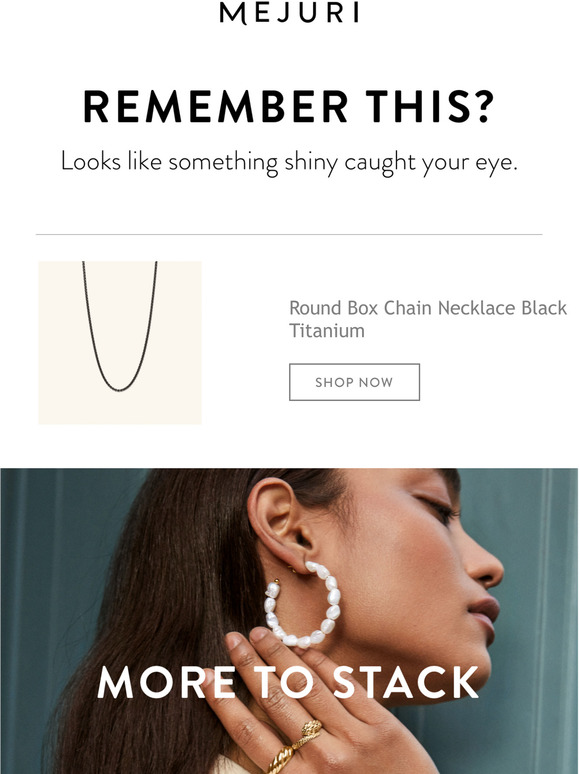Click the Mejuri logo at the top
580x774 pixels.
pyautogui.click(x=289, y=12)
